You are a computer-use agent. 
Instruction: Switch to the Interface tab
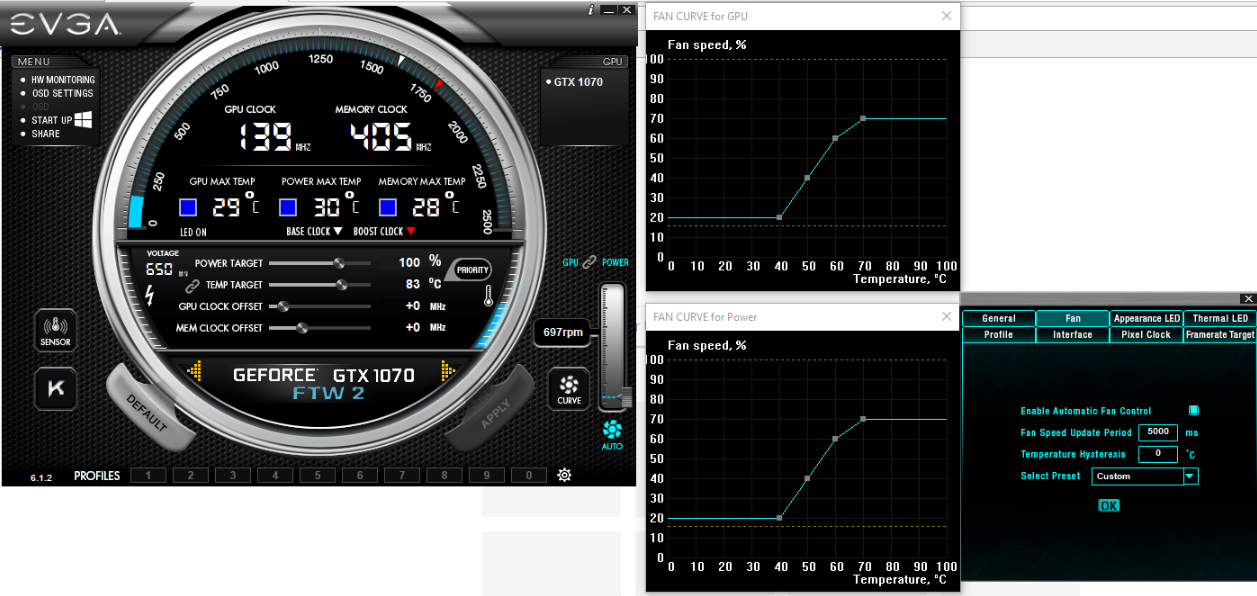(1073, 334)
